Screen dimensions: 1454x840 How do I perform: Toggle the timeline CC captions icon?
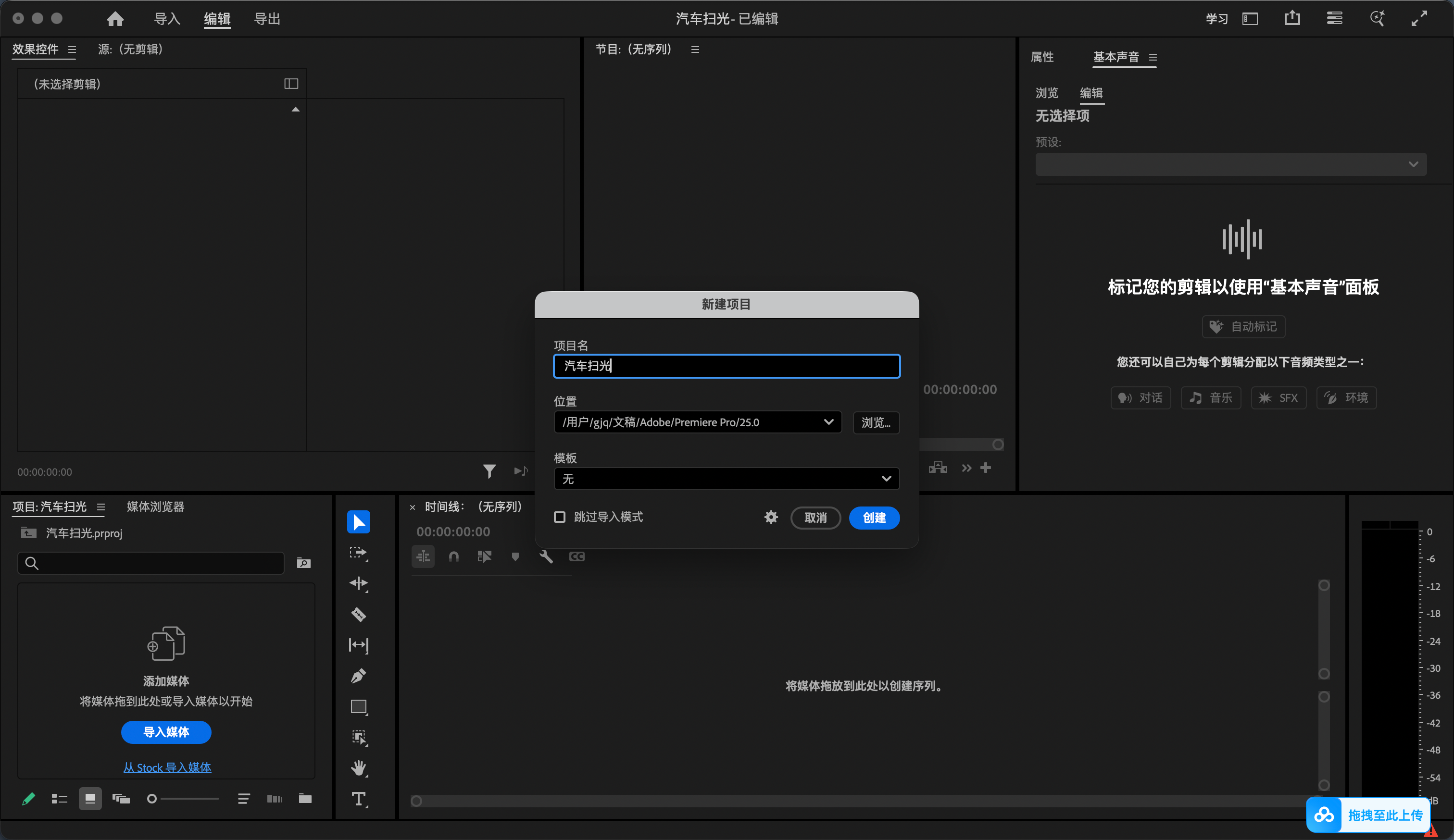(x=577, y=556)
